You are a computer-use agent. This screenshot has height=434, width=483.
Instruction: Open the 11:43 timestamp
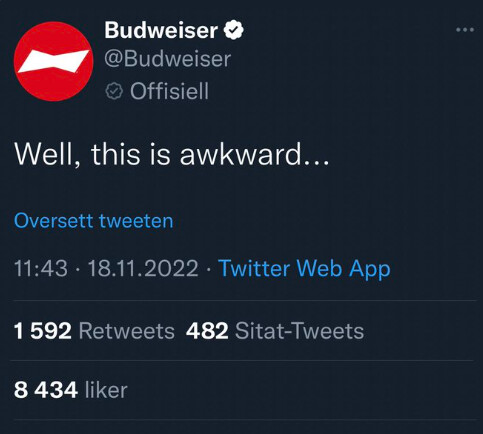(x=41, y=268)
